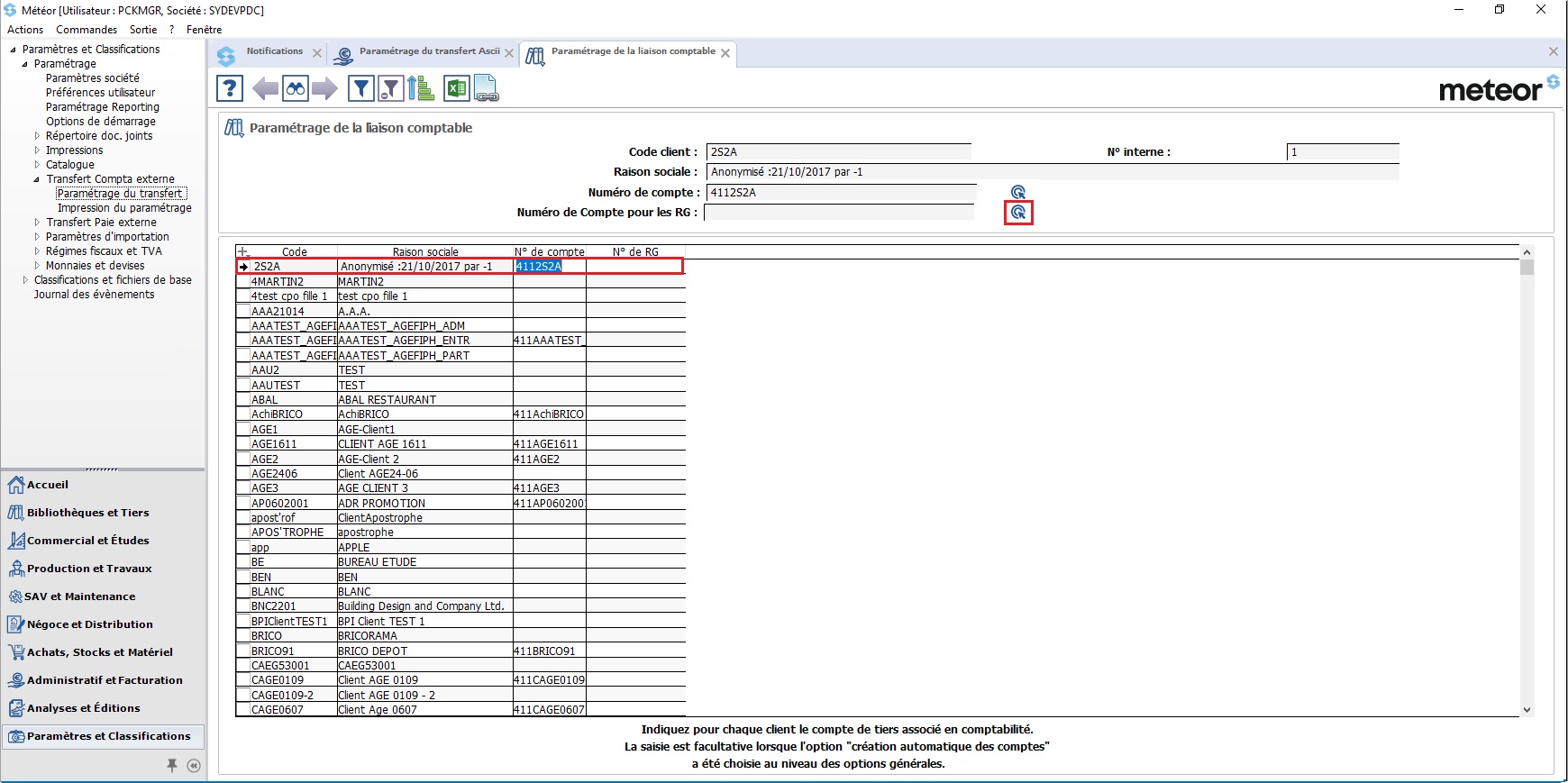Click the plus sign at grid corner
This screenshot has width=1568, height=783.
point(242,252)
